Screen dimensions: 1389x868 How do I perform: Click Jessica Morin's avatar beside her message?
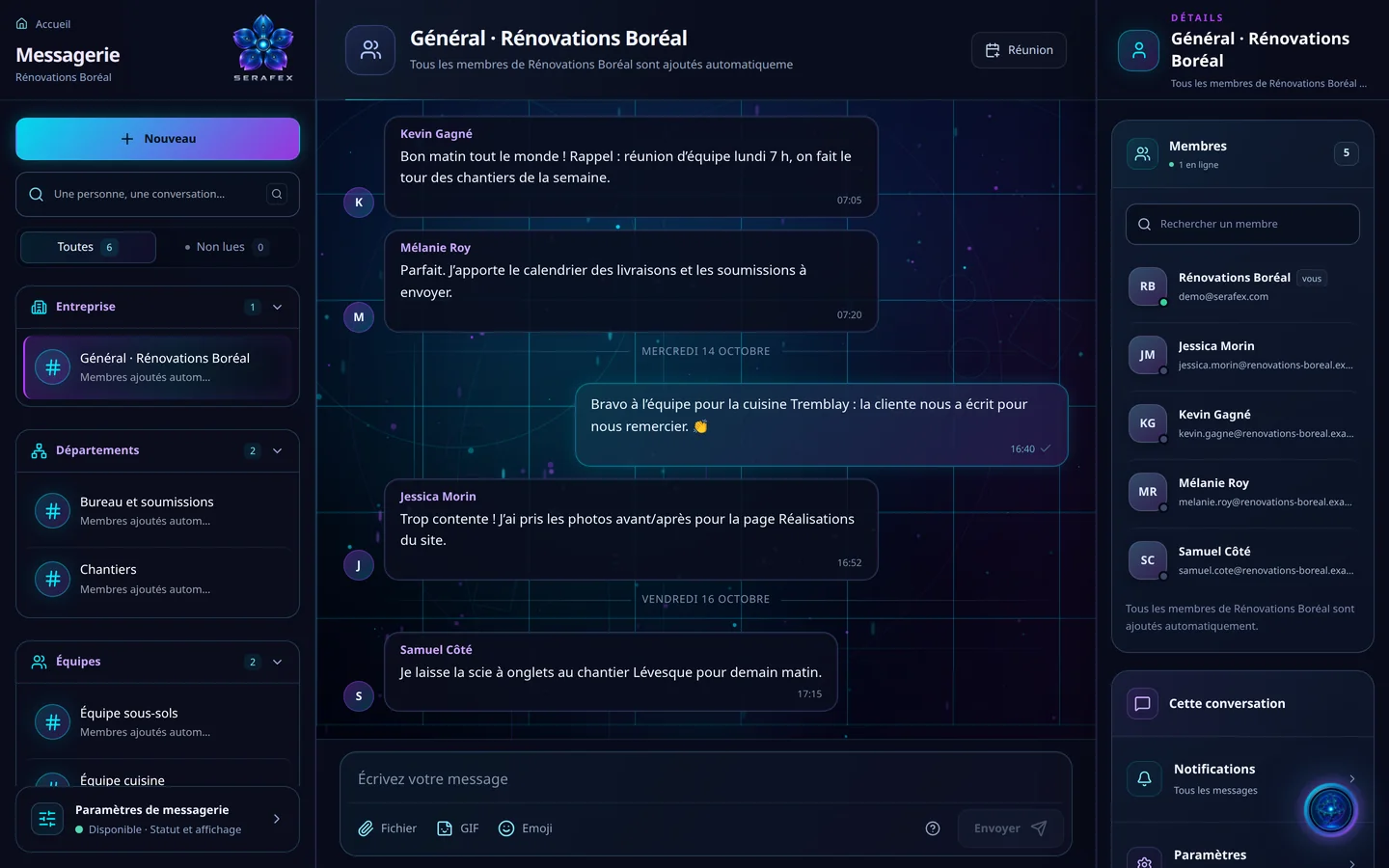tap(359, 565)
